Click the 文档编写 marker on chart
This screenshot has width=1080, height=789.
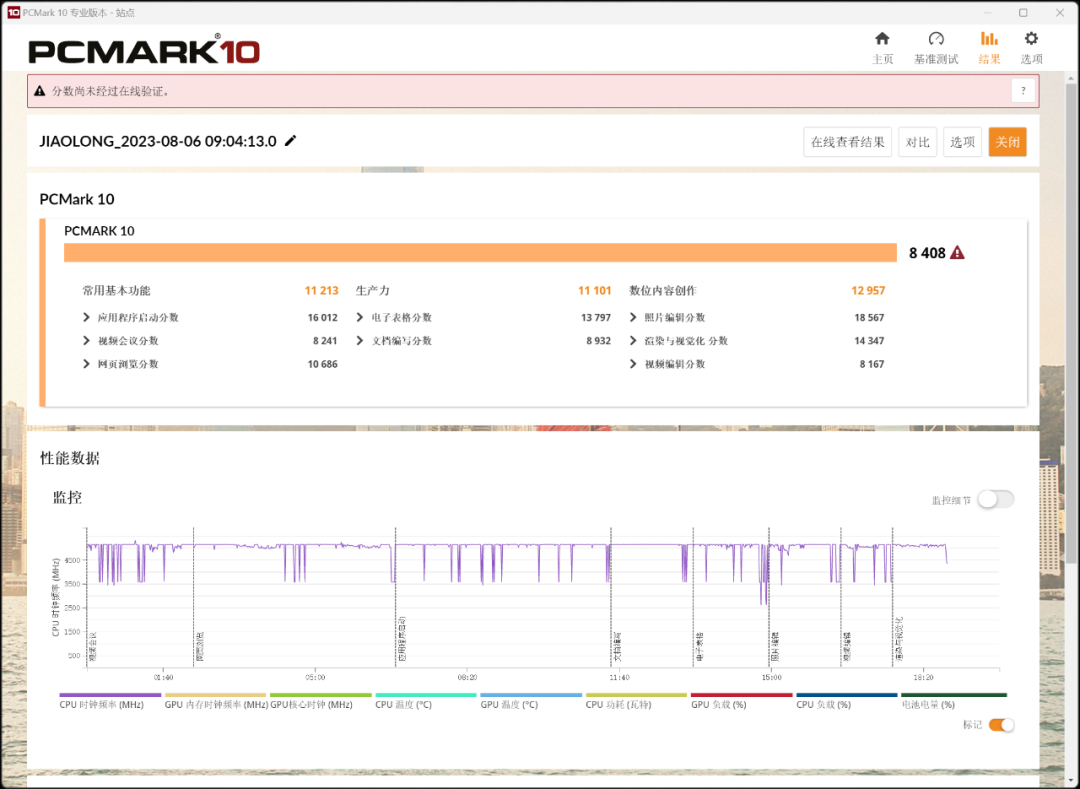[x=611, y=597]
